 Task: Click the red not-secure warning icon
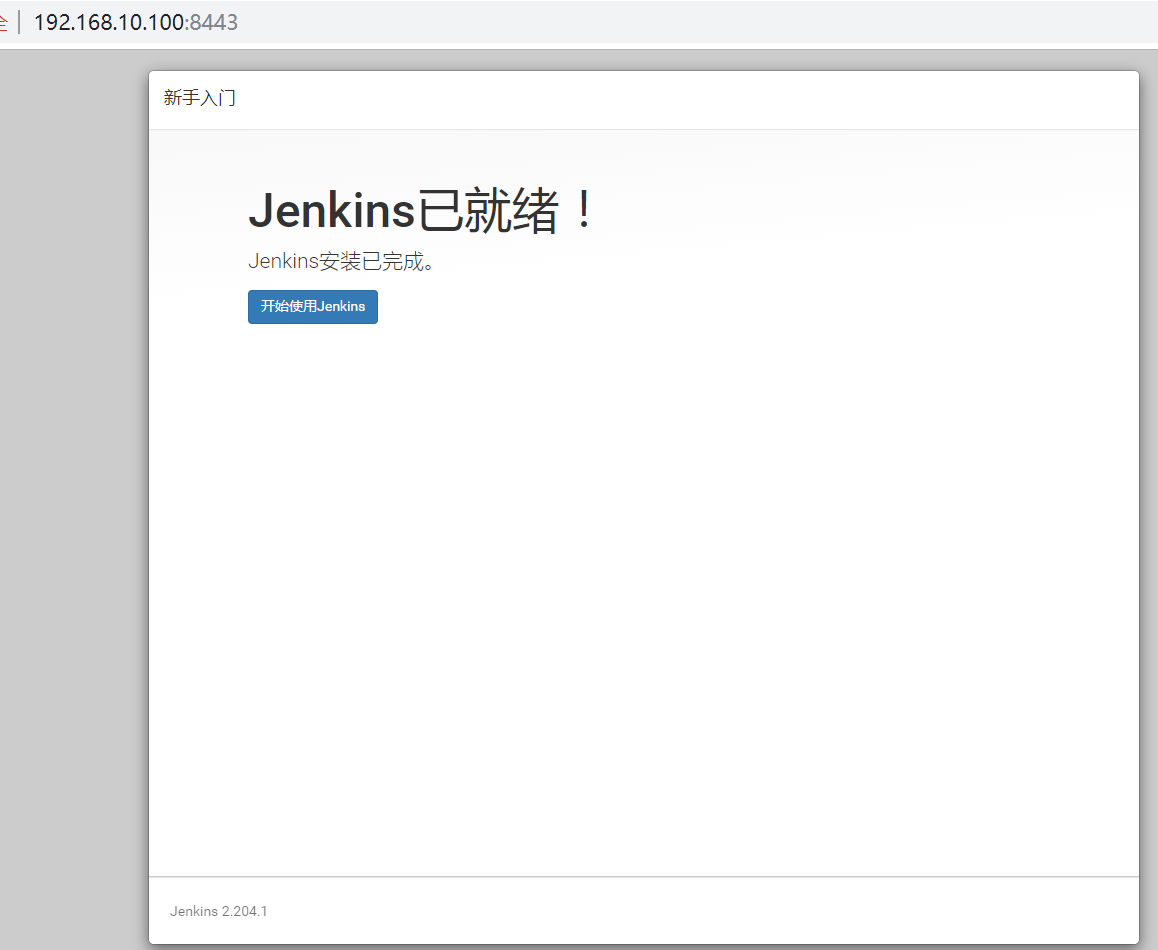pyautogui.click(x=3, y=22)
